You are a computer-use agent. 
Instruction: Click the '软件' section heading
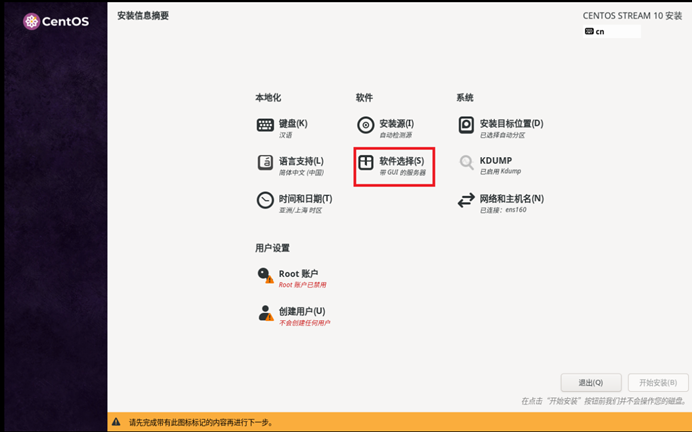(364, 98)
